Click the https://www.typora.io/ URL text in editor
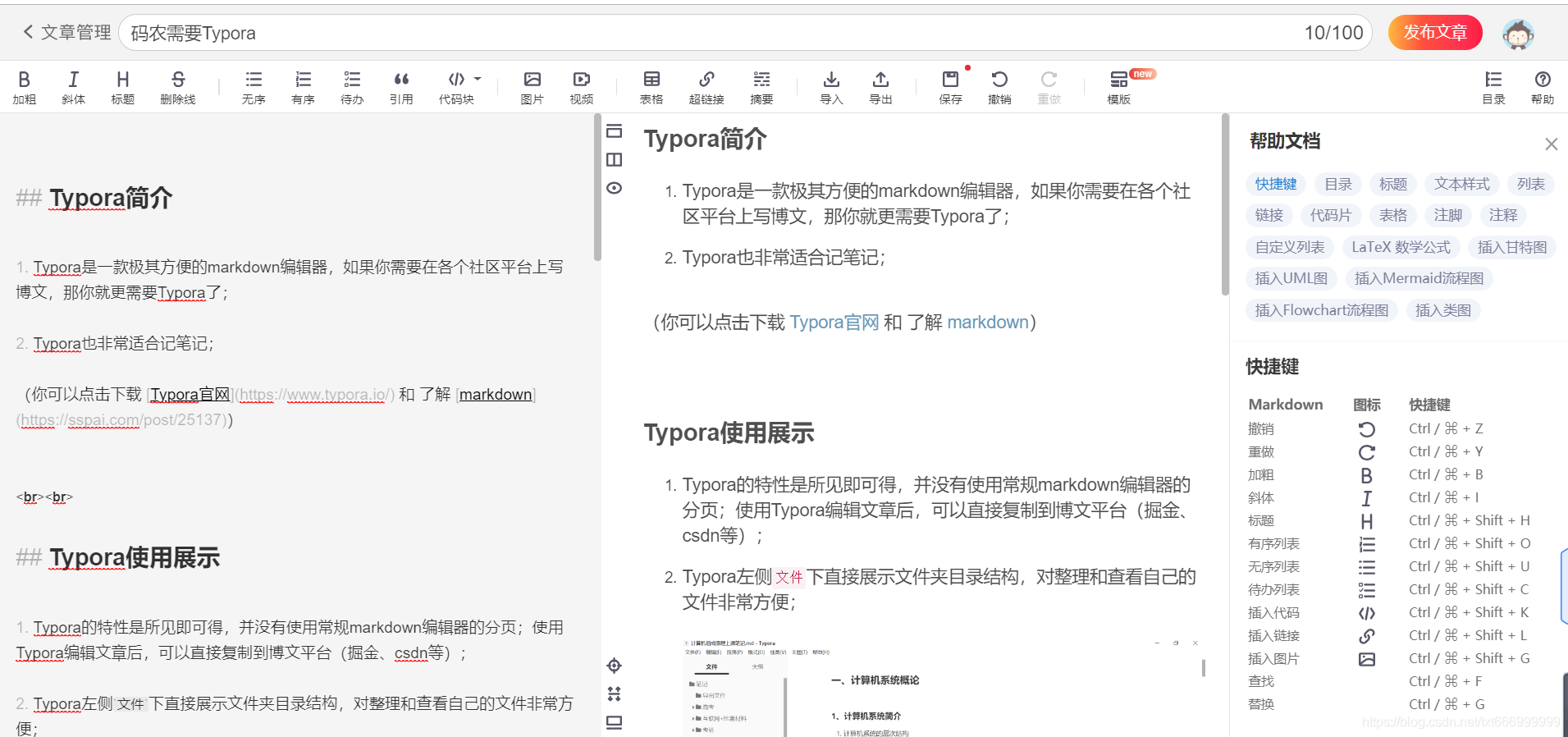 [x=315, y=395]
